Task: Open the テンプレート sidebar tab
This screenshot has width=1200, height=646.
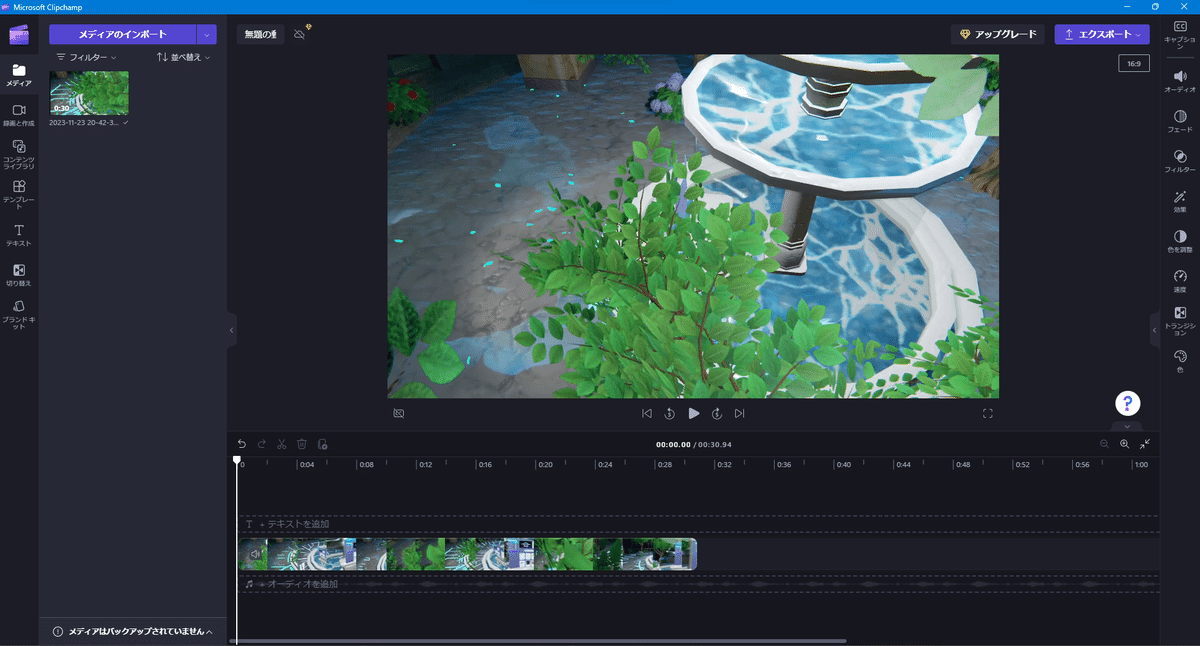Action: pos(19,193)
